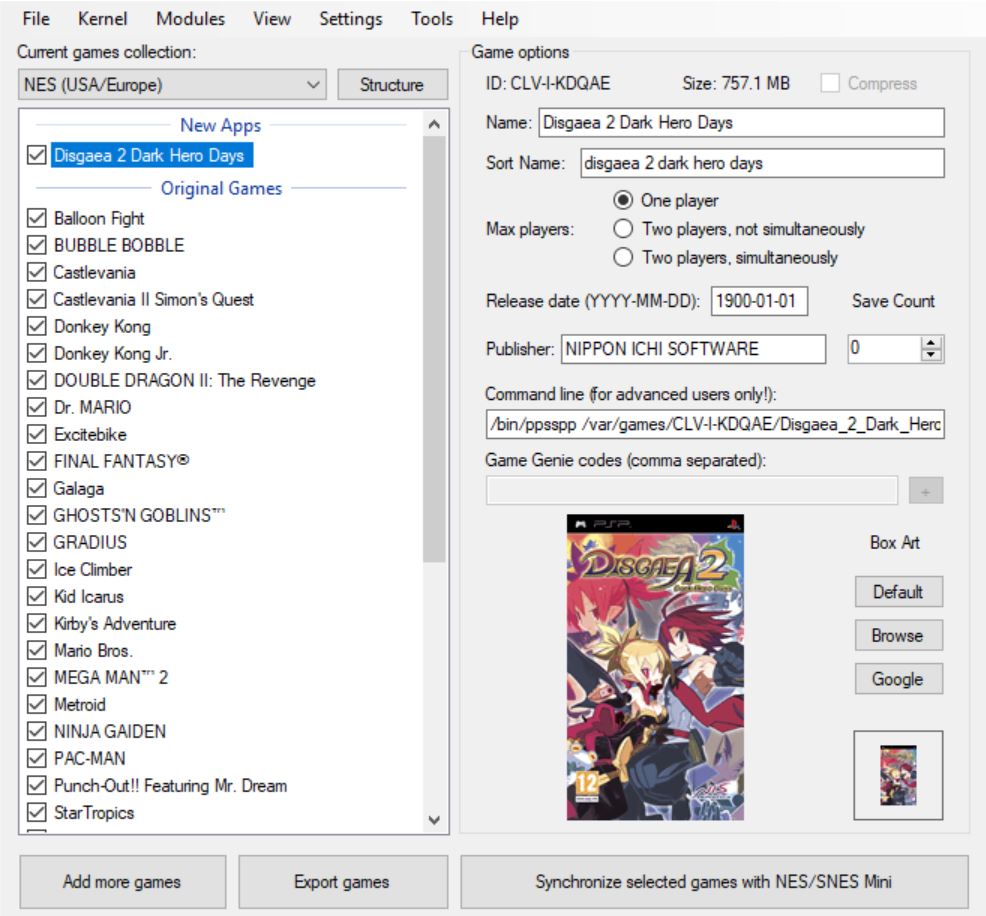Select Mario Bros. in the games list

coord(93,651)
